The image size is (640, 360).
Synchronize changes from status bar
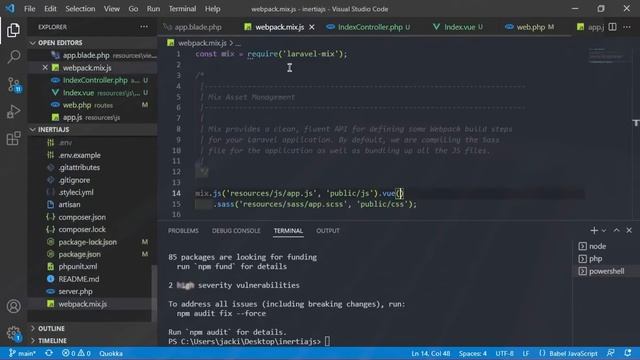tap(49, 353)
